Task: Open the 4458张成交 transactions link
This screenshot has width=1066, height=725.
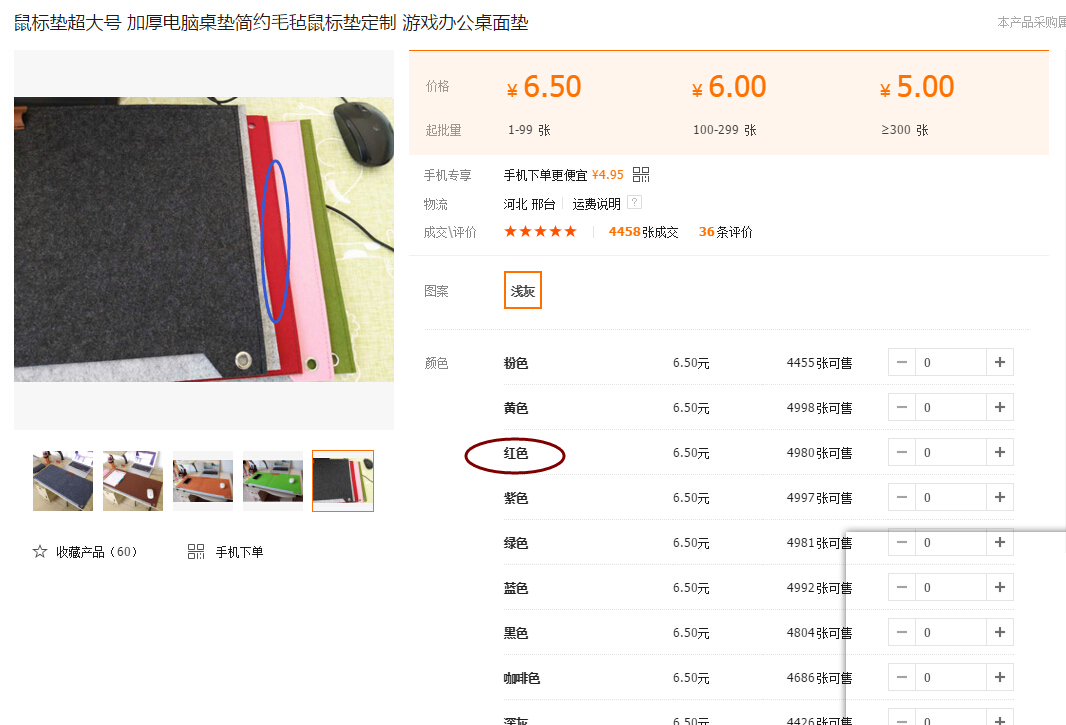Action: (643, 232)
